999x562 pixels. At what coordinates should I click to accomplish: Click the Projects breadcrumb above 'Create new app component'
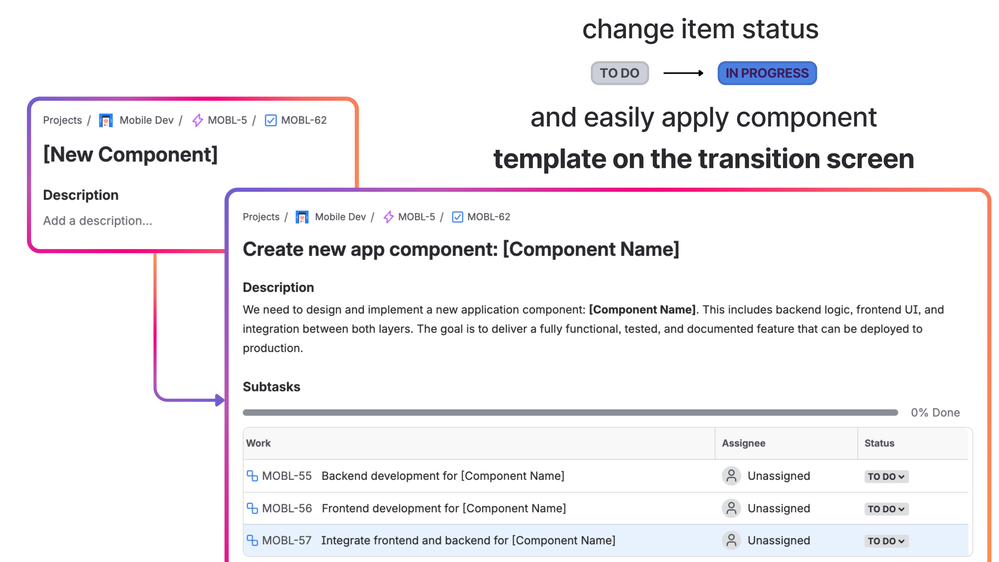(x=261, y=217)
